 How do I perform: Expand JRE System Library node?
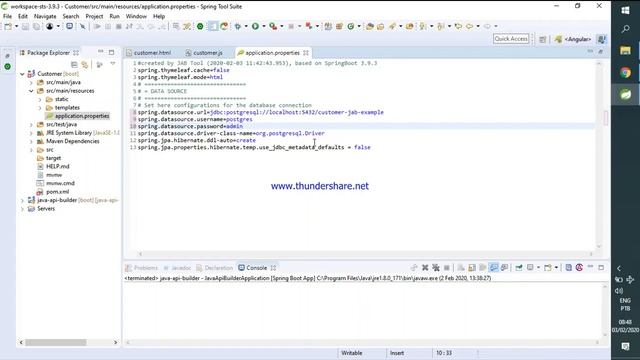click(x=31, y=133)
